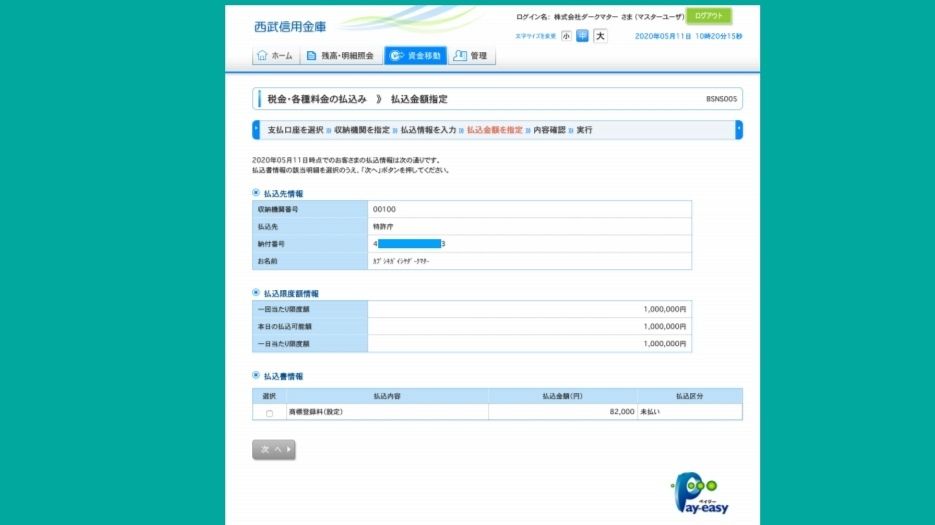
Task: Set font size to medium (中)
Action: (583, 36)
